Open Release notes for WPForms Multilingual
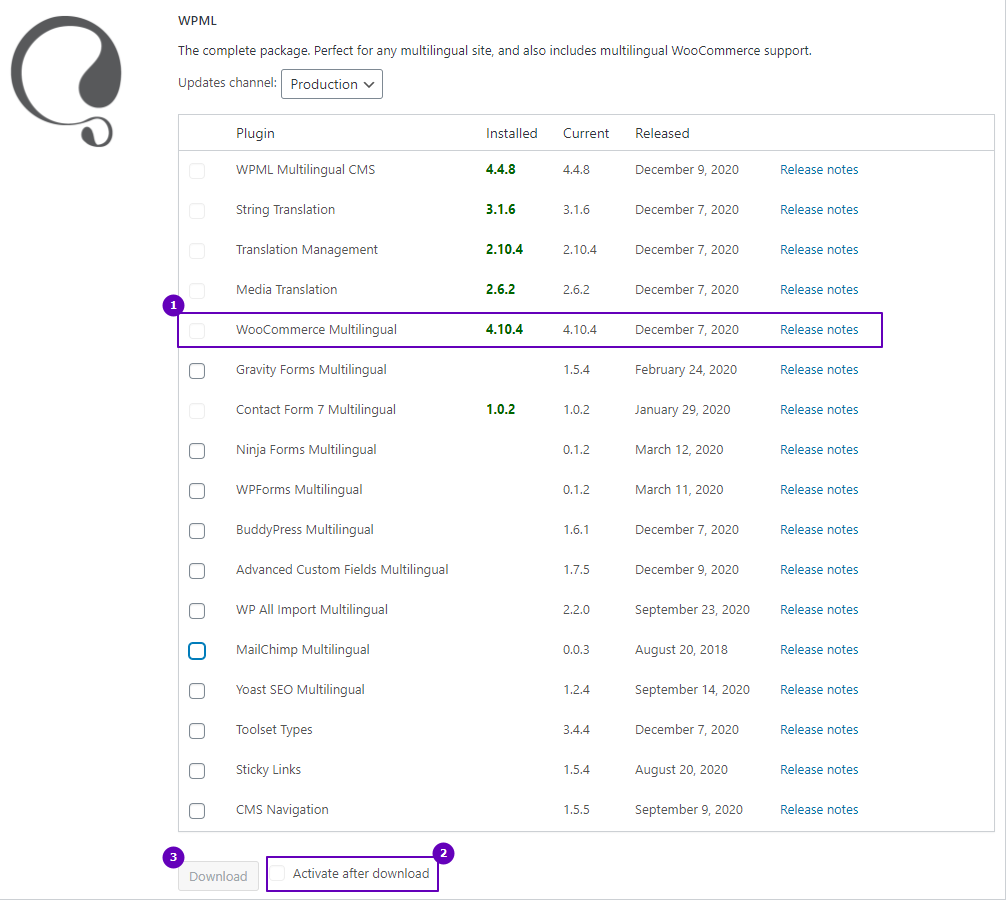This screenshot has width=1006, height=900. point(819,489)
